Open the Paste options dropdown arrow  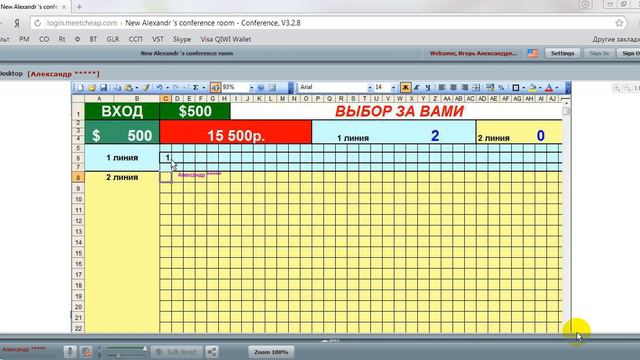136,87
